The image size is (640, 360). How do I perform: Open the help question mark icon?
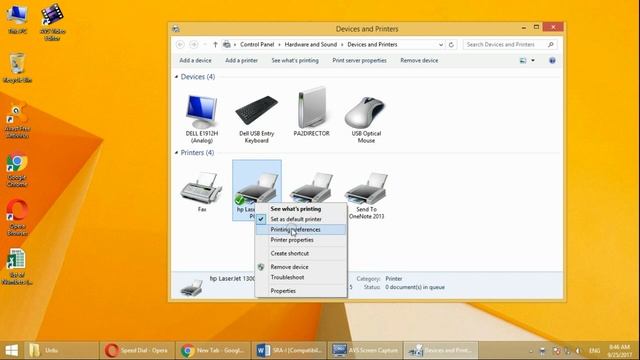point(552,60)
